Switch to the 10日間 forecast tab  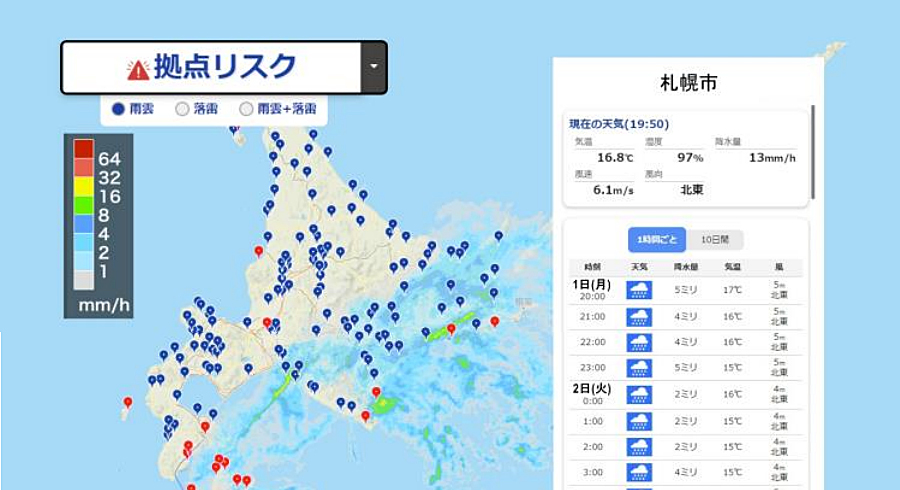(714, 239)
